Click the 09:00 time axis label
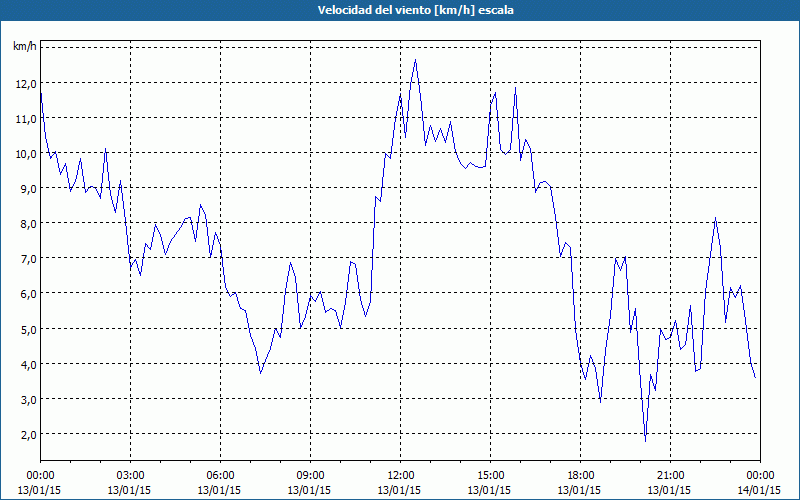The height and width of the screenshot is (500, 800). [x=310, y=476]
